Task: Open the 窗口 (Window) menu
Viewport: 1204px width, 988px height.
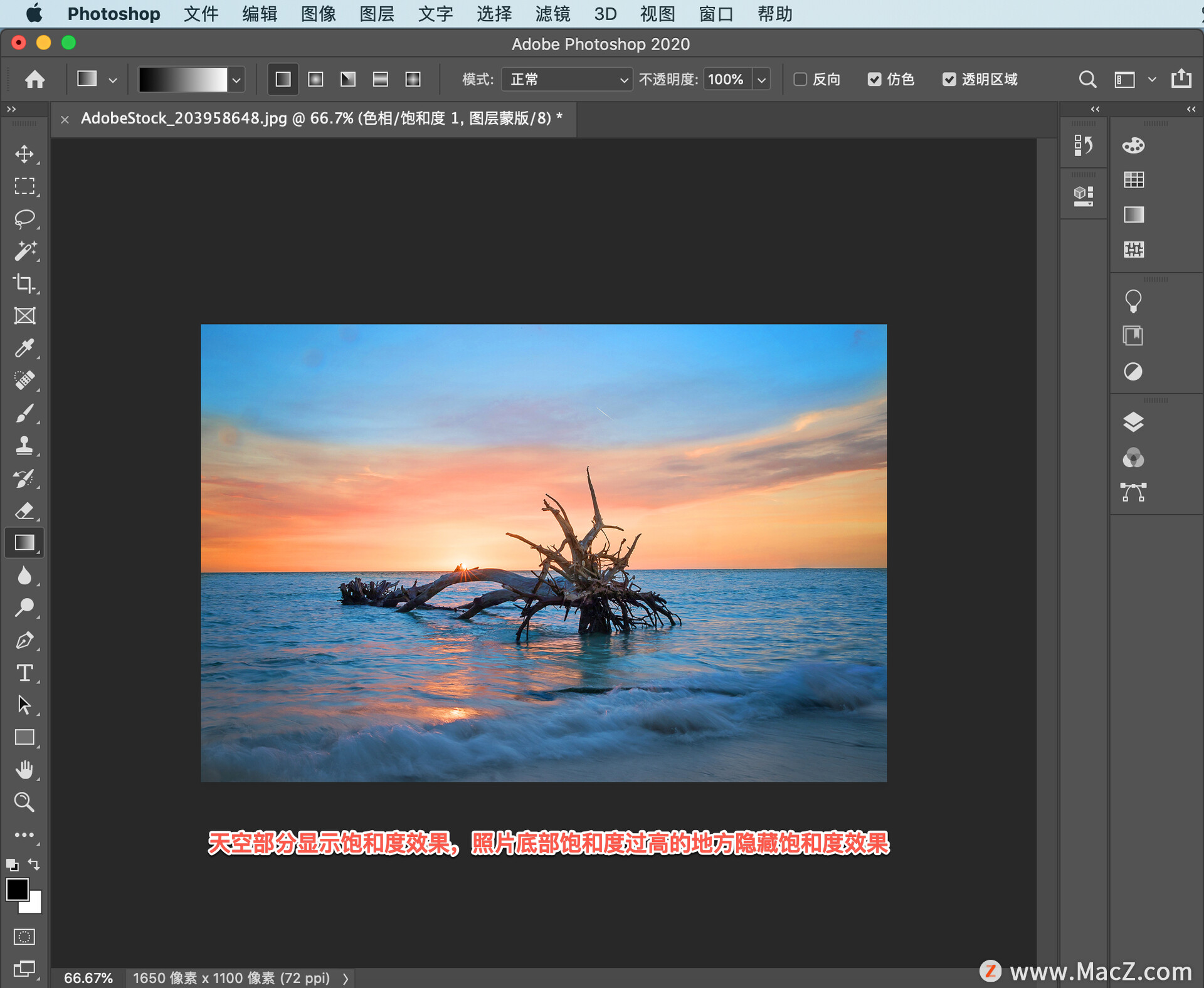Action: pyautogui.click(x=716, y=14)
